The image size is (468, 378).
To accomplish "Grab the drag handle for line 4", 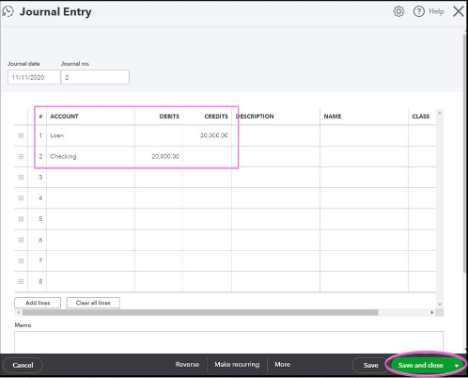I will pyautogui.click(x=21, y=198).
